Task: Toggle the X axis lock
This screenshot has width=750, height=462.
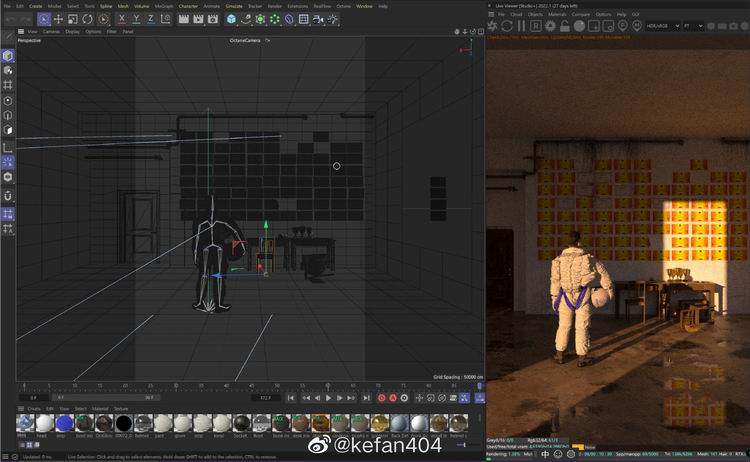Action: [x=123, y=19]
